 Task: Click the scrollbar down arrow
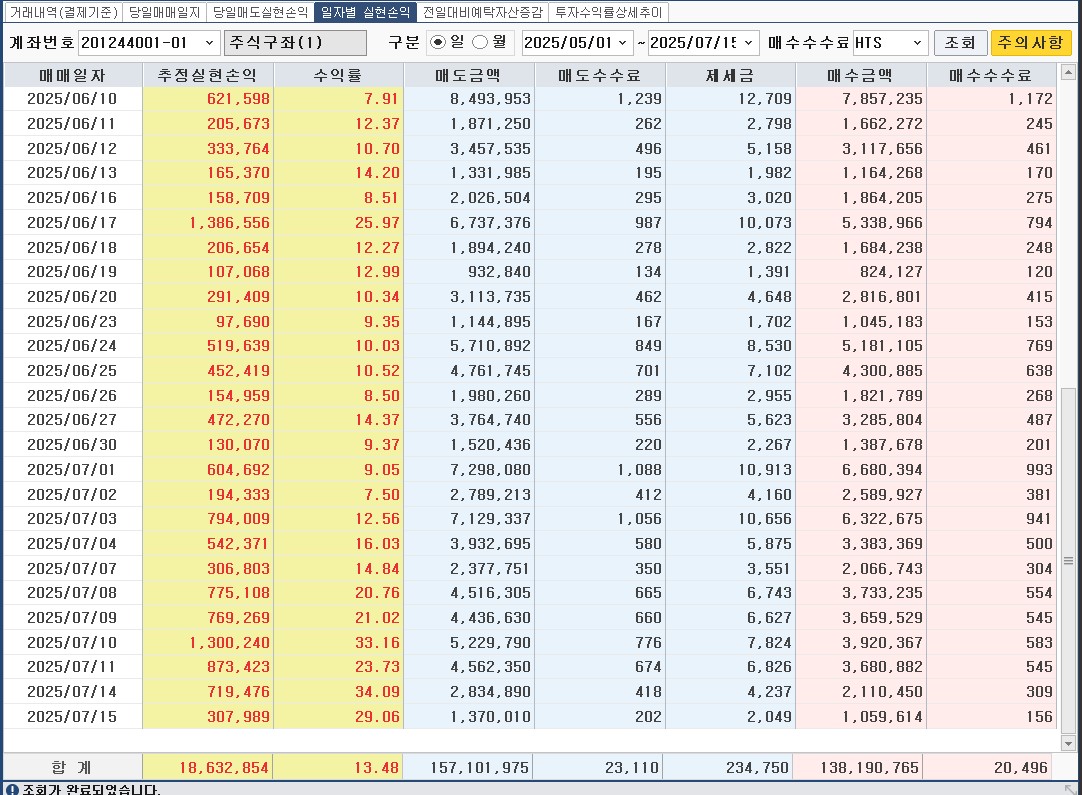1068,743
